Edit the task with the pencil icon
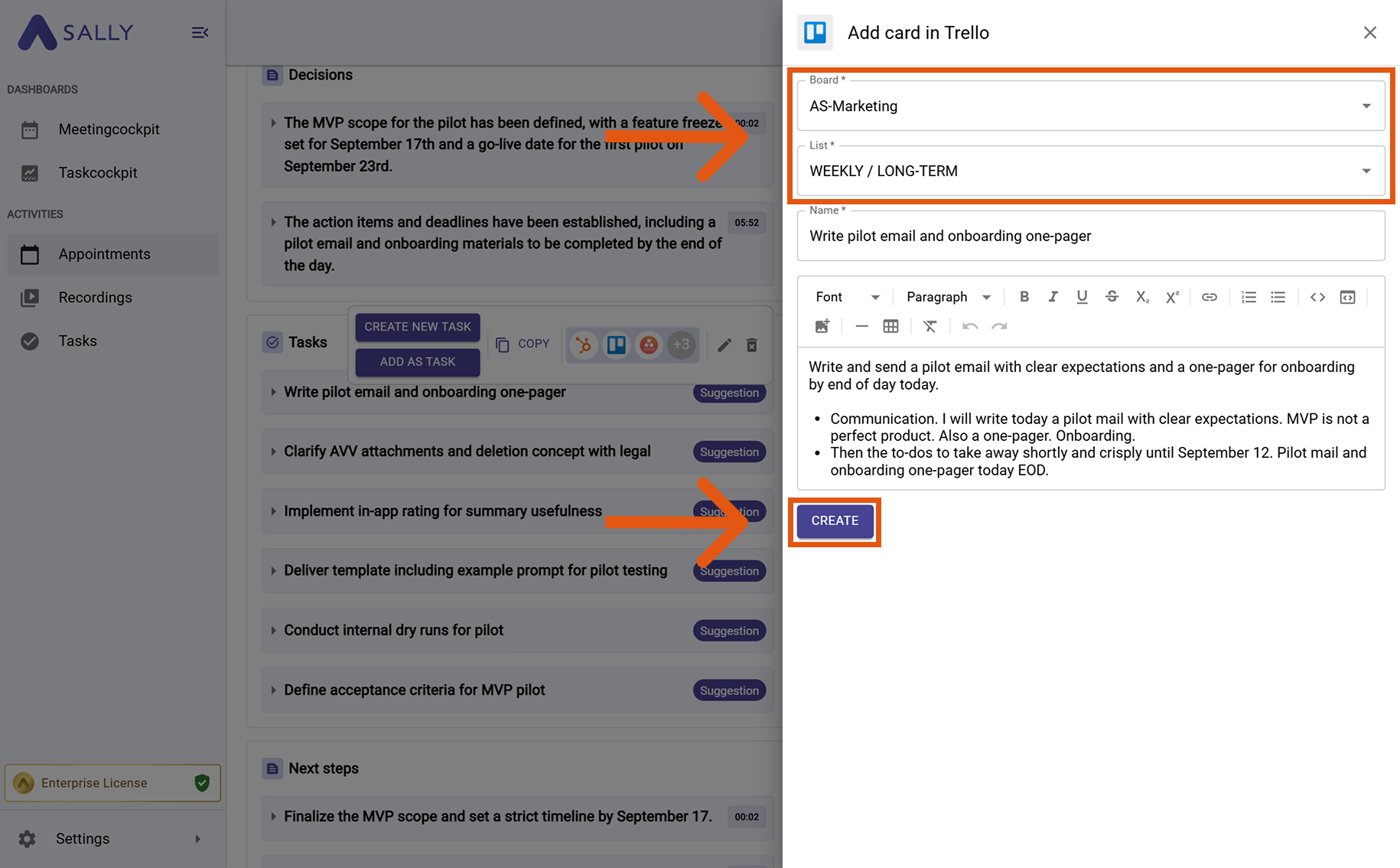 pos(724,345)
